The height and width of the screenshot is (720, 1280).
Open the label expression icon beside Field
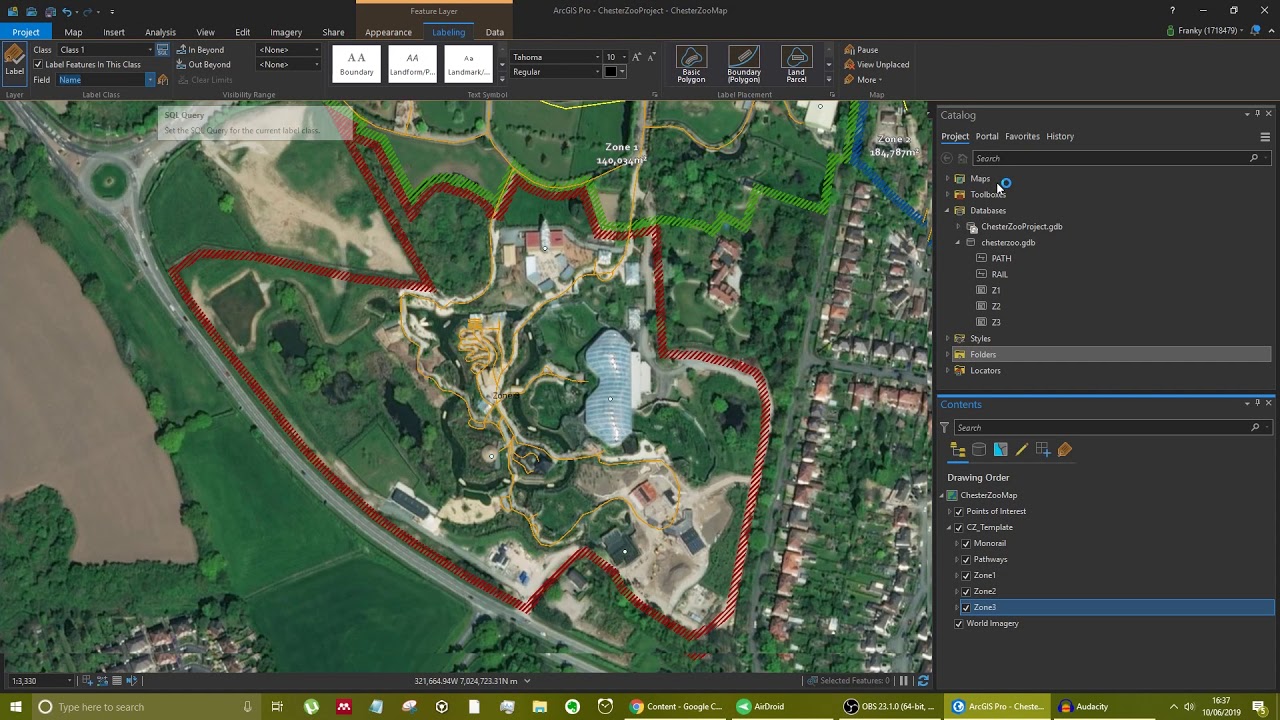click(x=163, y=80)
